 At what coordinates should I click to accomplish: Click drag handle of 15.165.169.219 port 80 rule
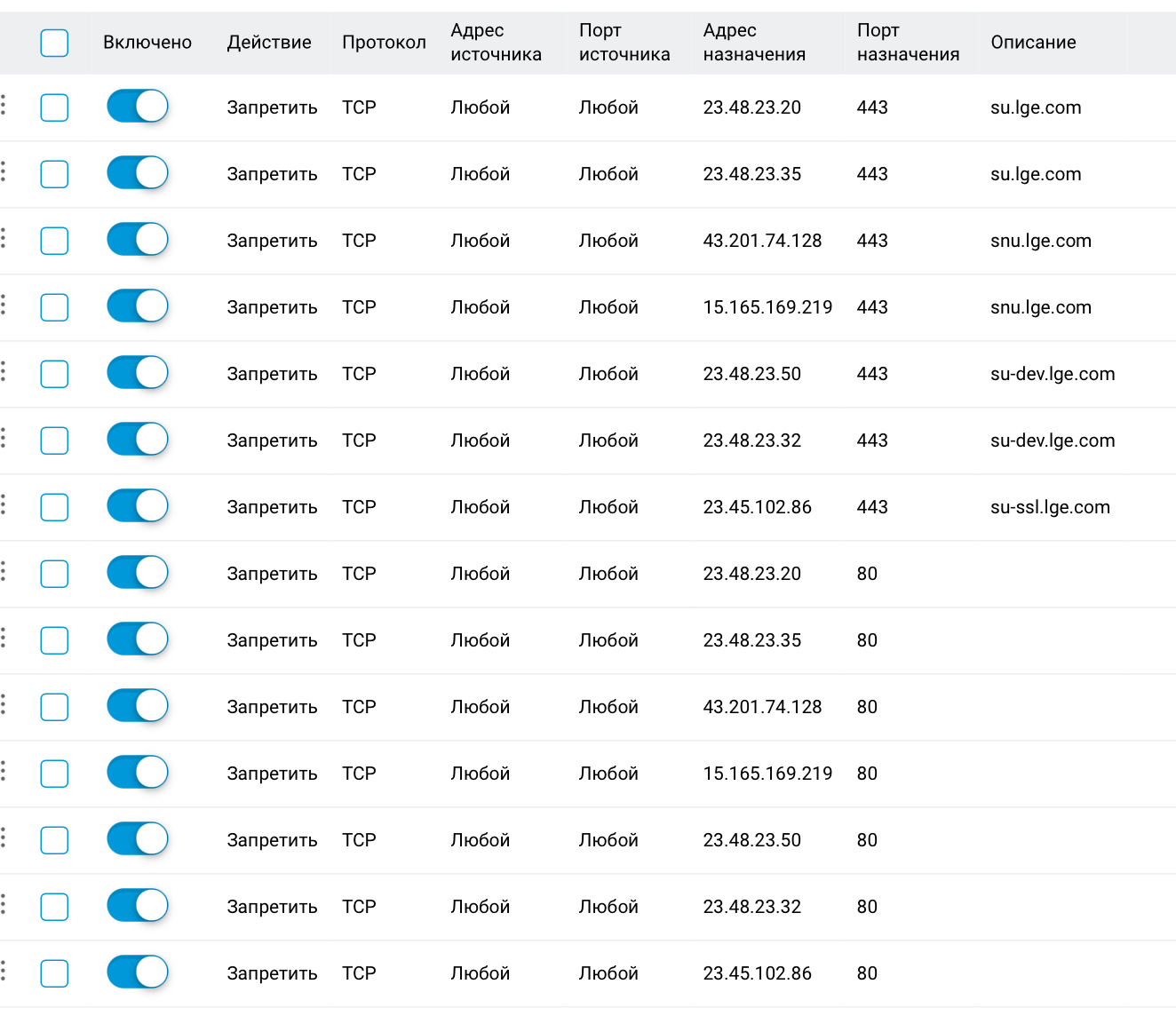tap(4, 772)
